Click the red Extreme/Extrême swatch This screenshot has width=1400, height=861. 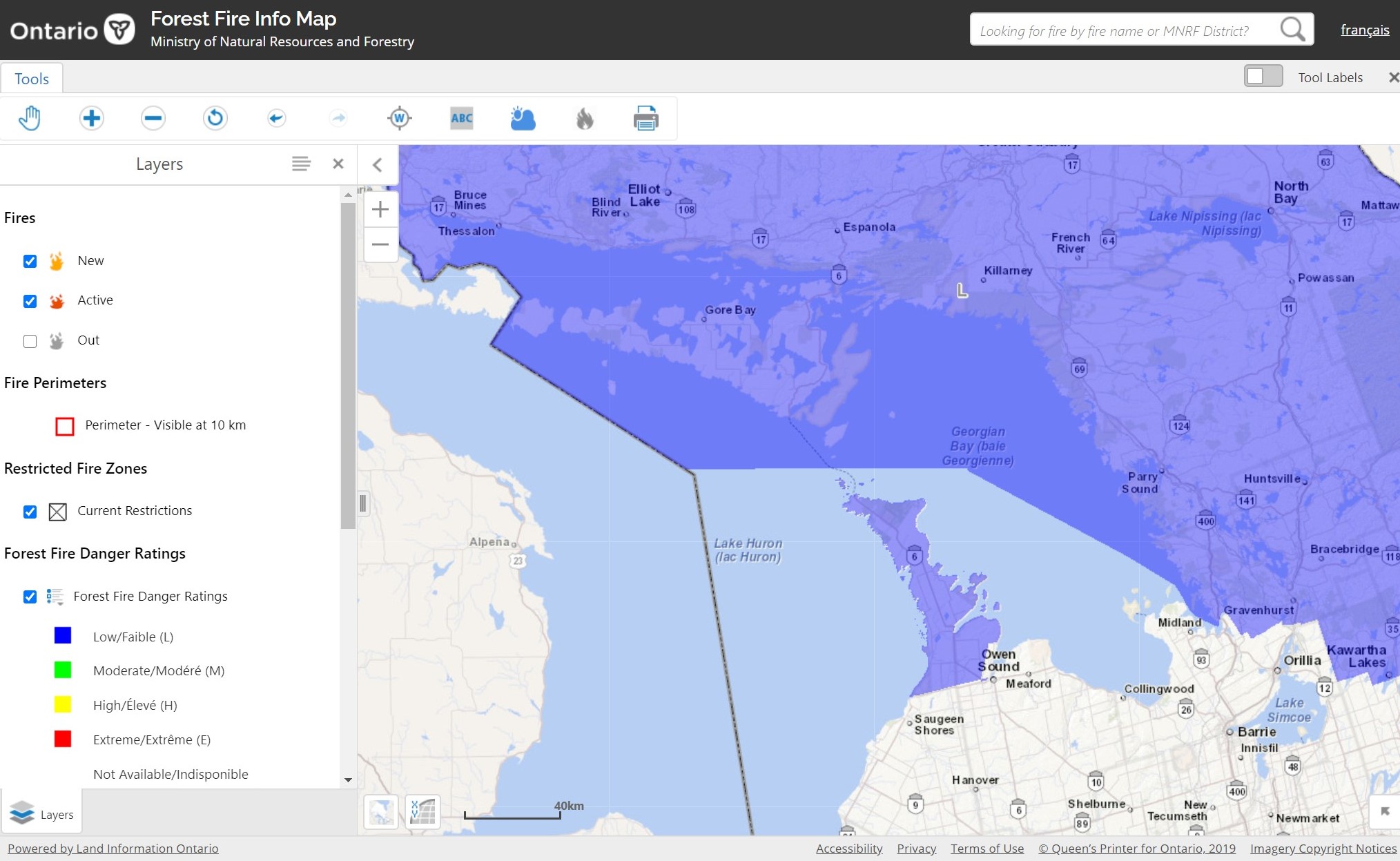tap(63, 739)
